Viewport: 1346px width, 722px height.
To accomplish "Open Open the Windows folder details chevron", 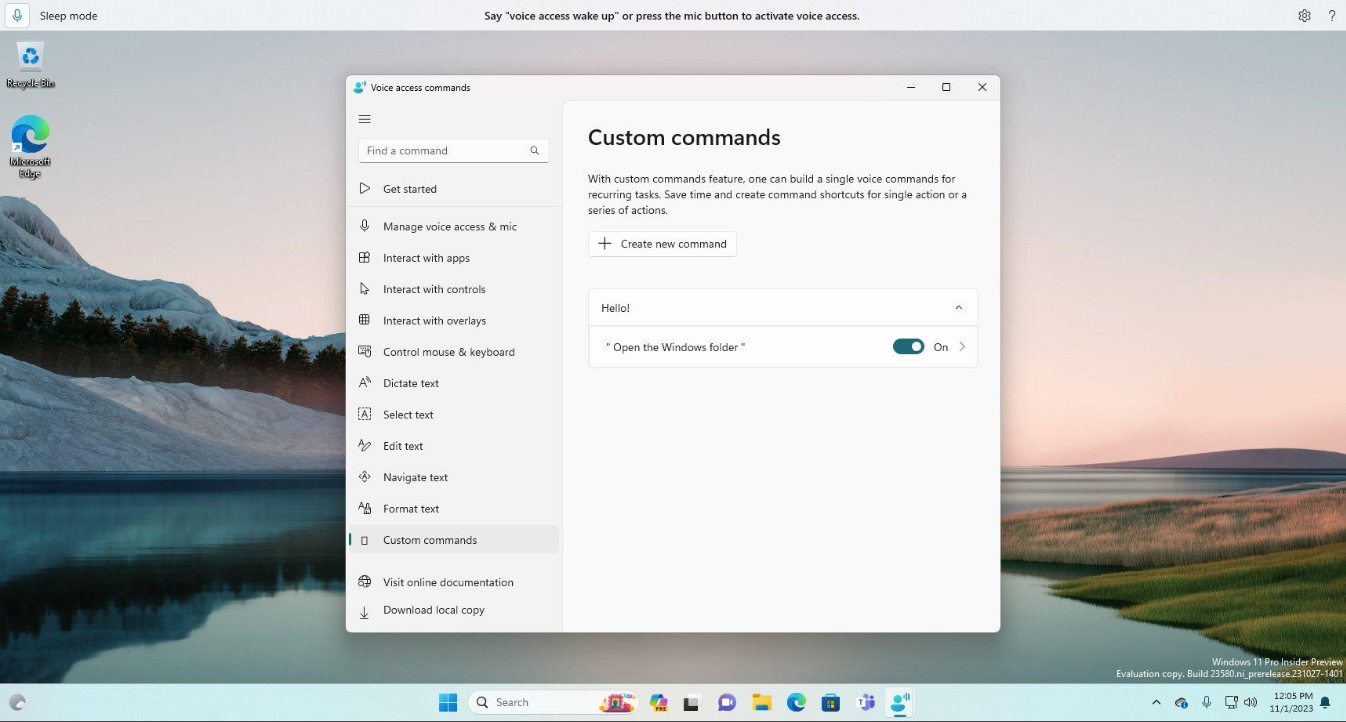I will pyautogui.click(x=962, y=347).
